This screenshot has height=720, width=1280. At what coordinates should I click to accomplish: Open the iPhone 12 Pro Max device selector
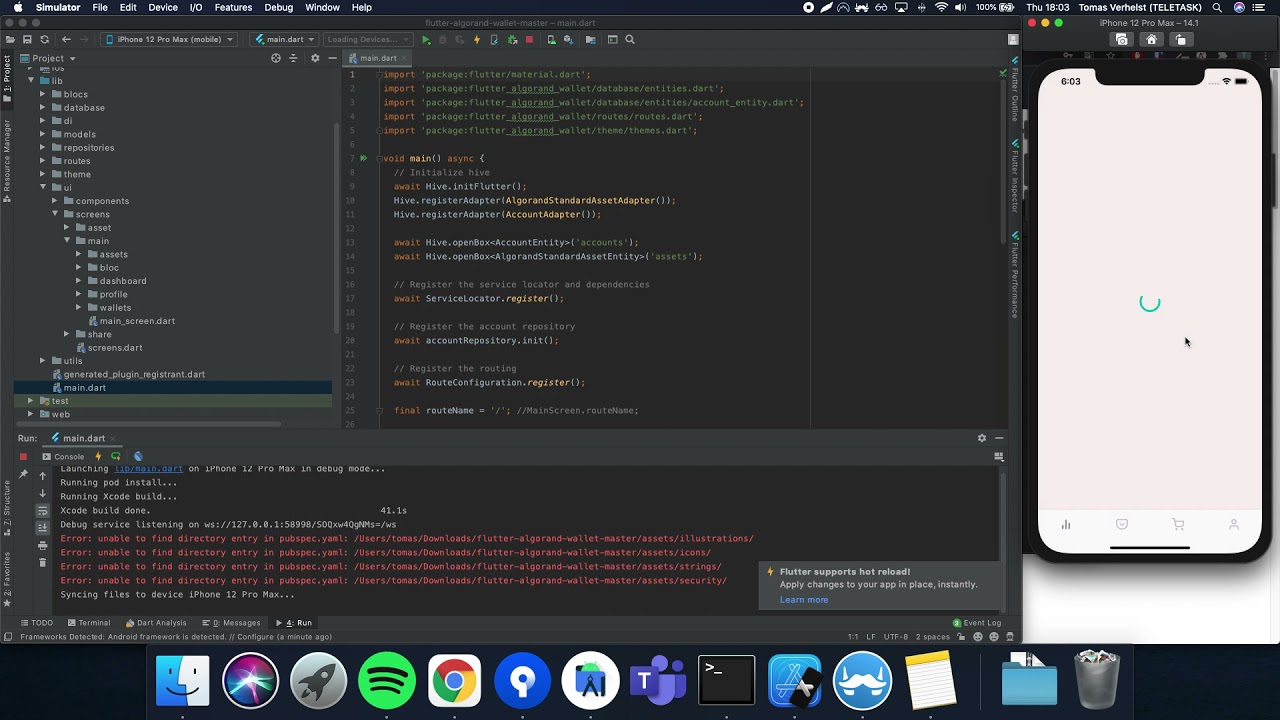[x=169, y=40]
